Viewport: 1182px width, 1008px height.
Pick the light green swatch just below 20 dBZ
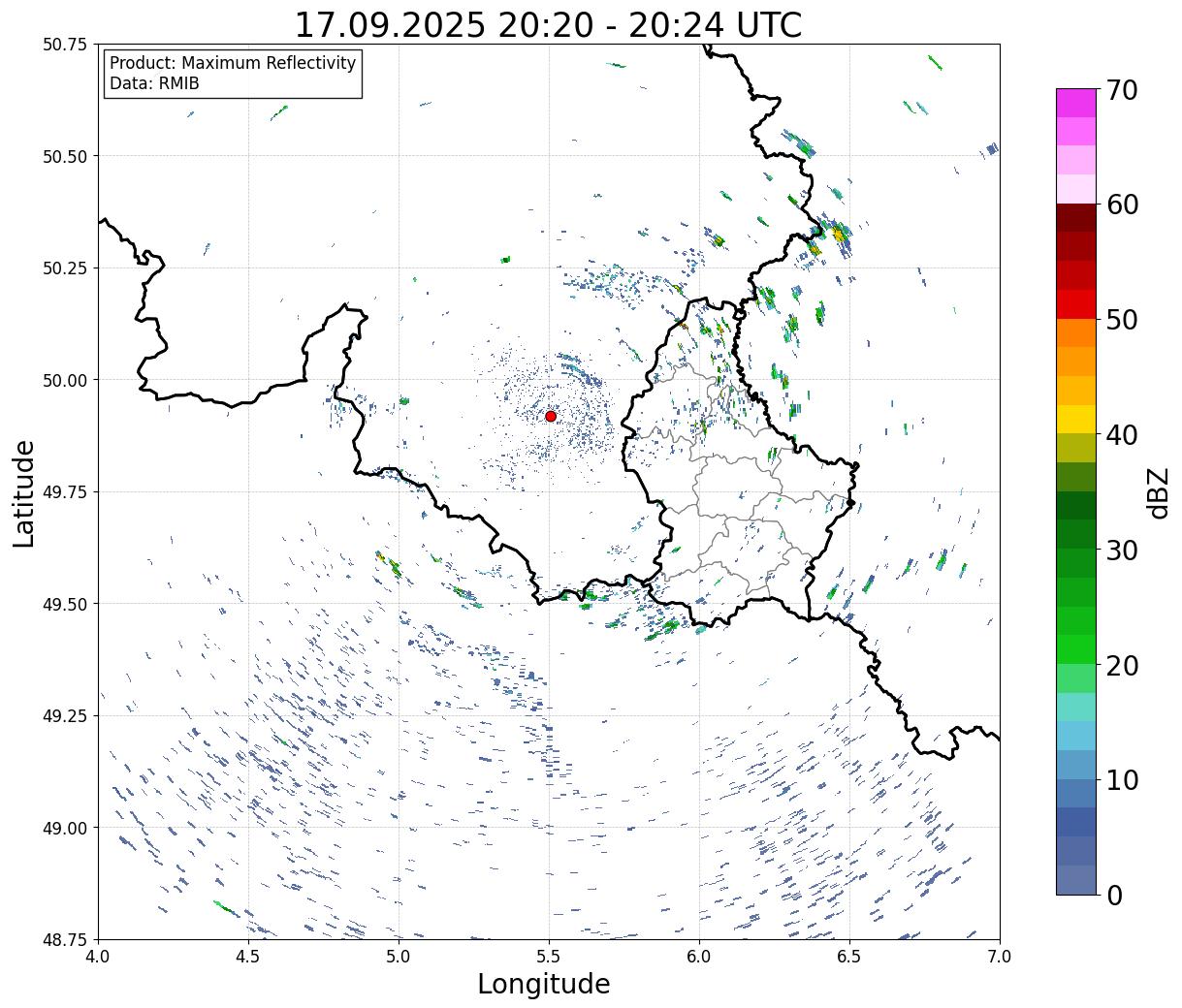[1076, 678]
